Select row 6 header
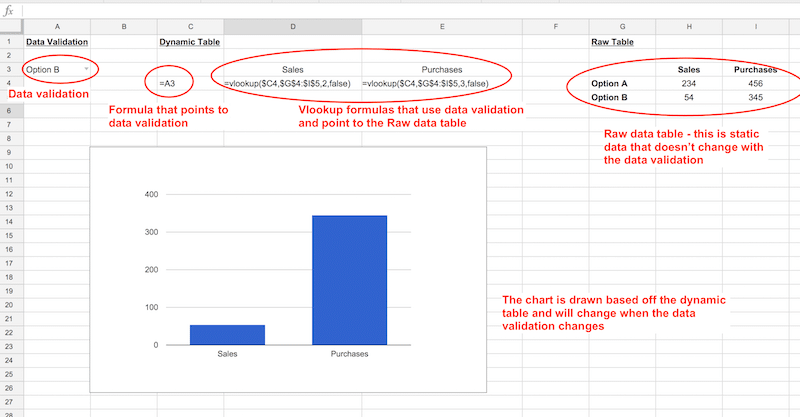Image resolution: width=800 pixels, height=417 pixels. (x=9, y=111)
